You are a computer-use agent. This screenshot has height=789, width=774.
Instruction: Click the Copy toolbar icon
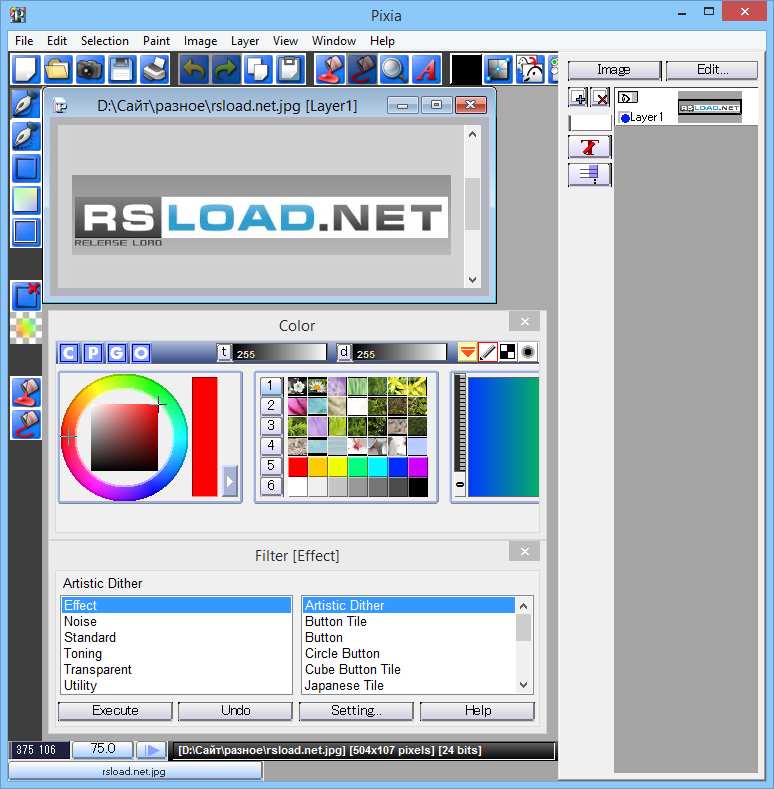tap(258, 69)
